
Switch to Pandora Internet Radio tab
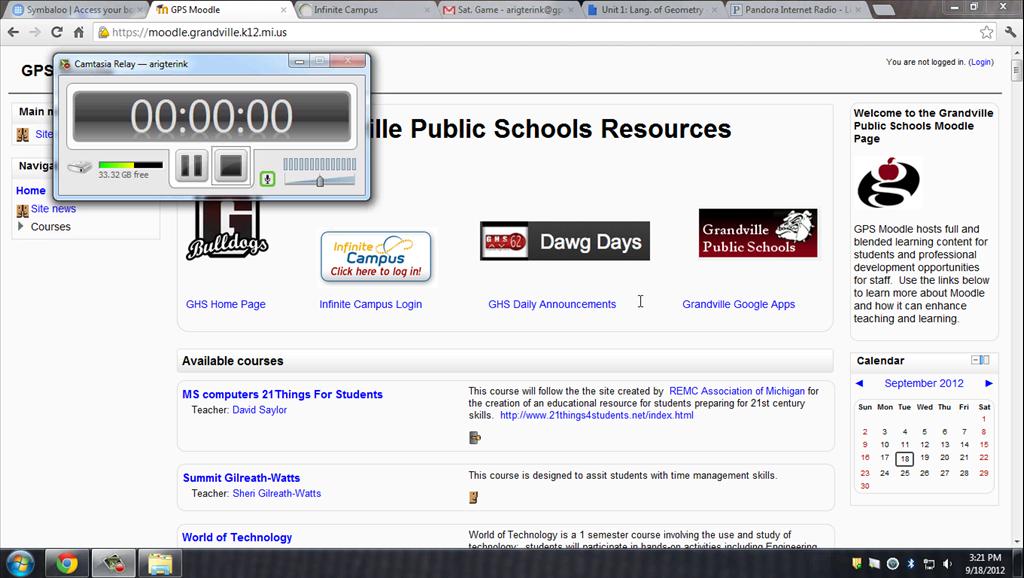pyautogui.click(x=797, y=10)
